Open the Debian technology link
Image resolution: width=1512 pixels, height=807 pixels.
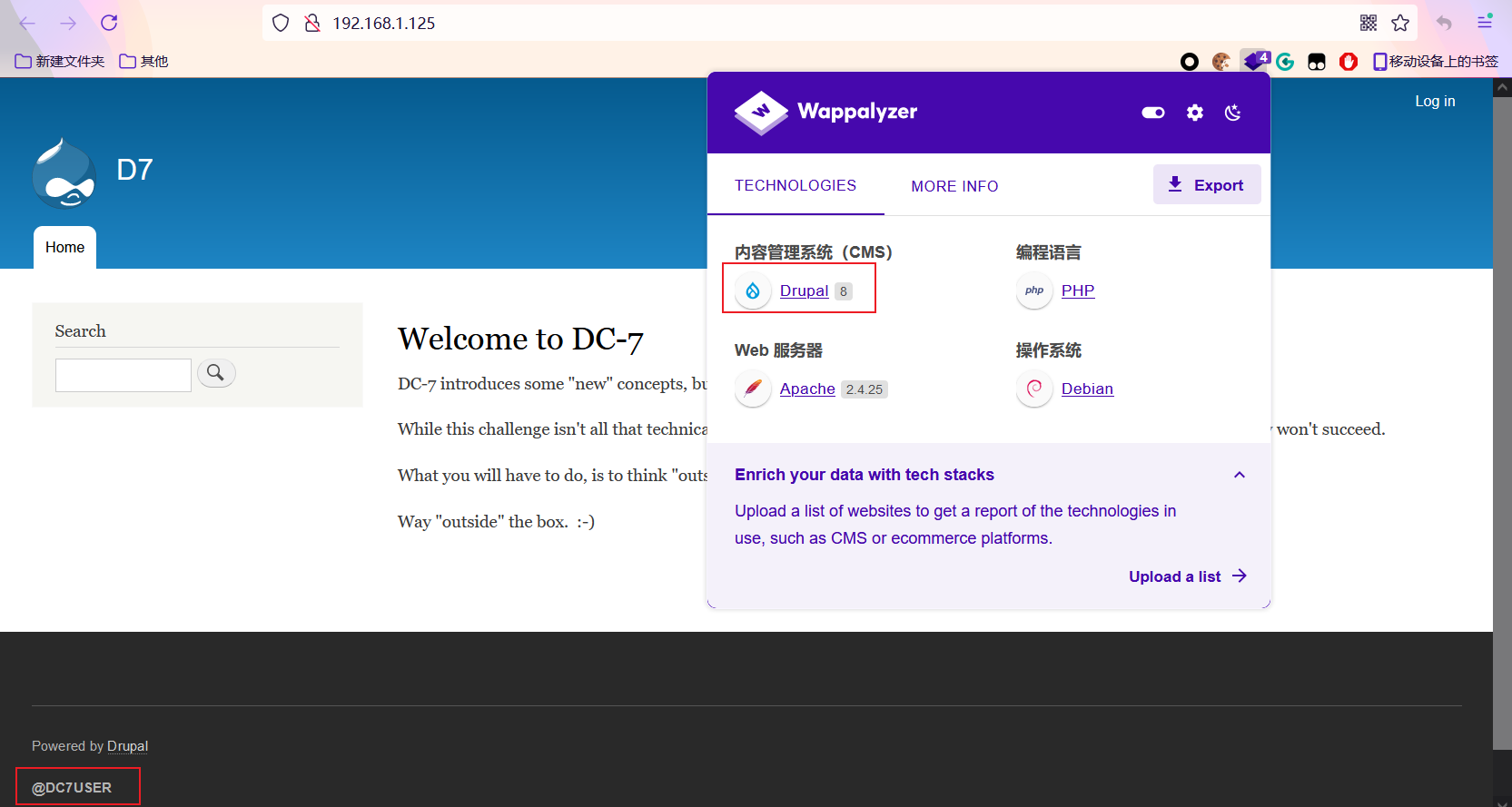click(x=1087, y=389)
